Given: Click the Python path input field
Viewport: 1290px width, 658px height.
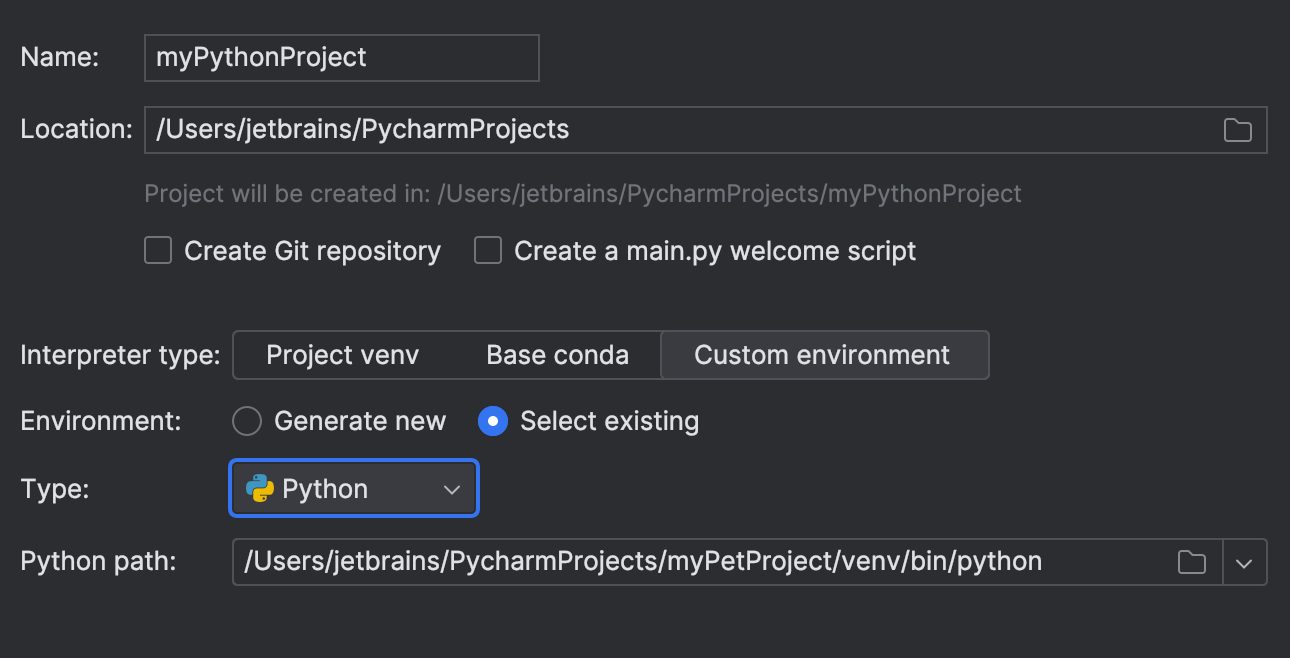Looking at the screenshot, I should pyautogui.click(x=700, y=561).
